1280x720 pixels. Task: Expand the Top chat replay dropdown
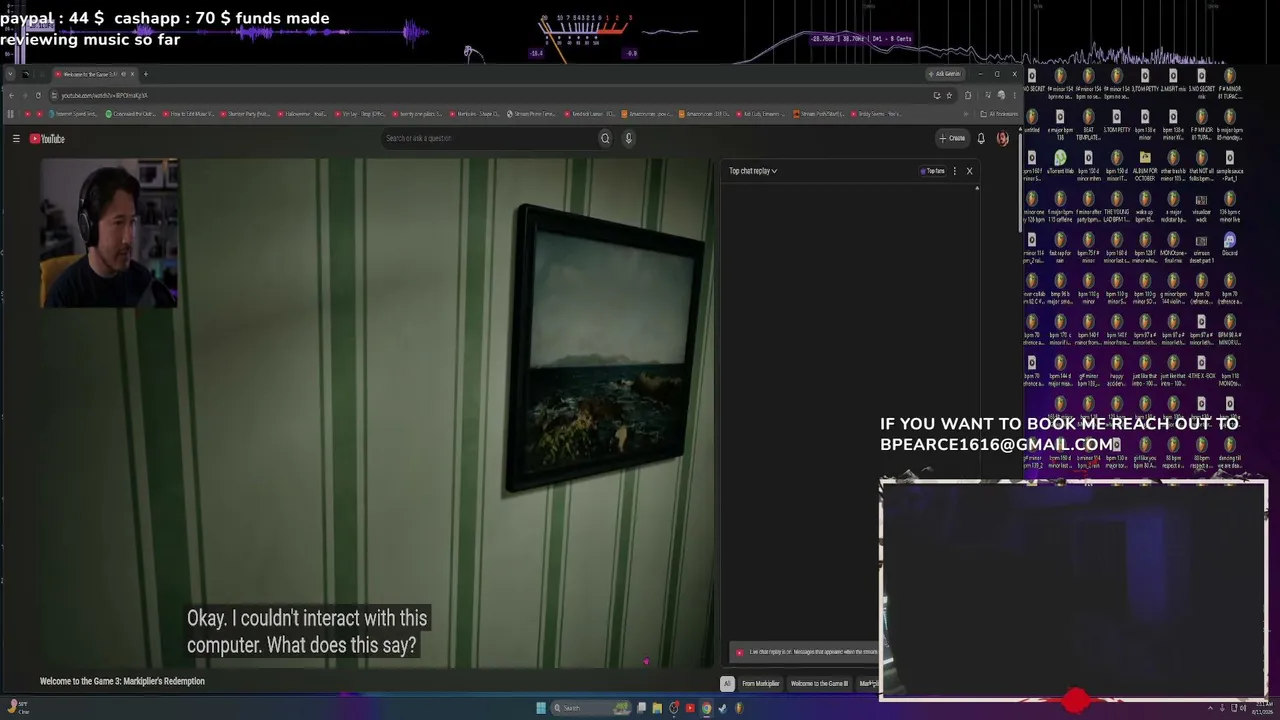click(753, 171)
